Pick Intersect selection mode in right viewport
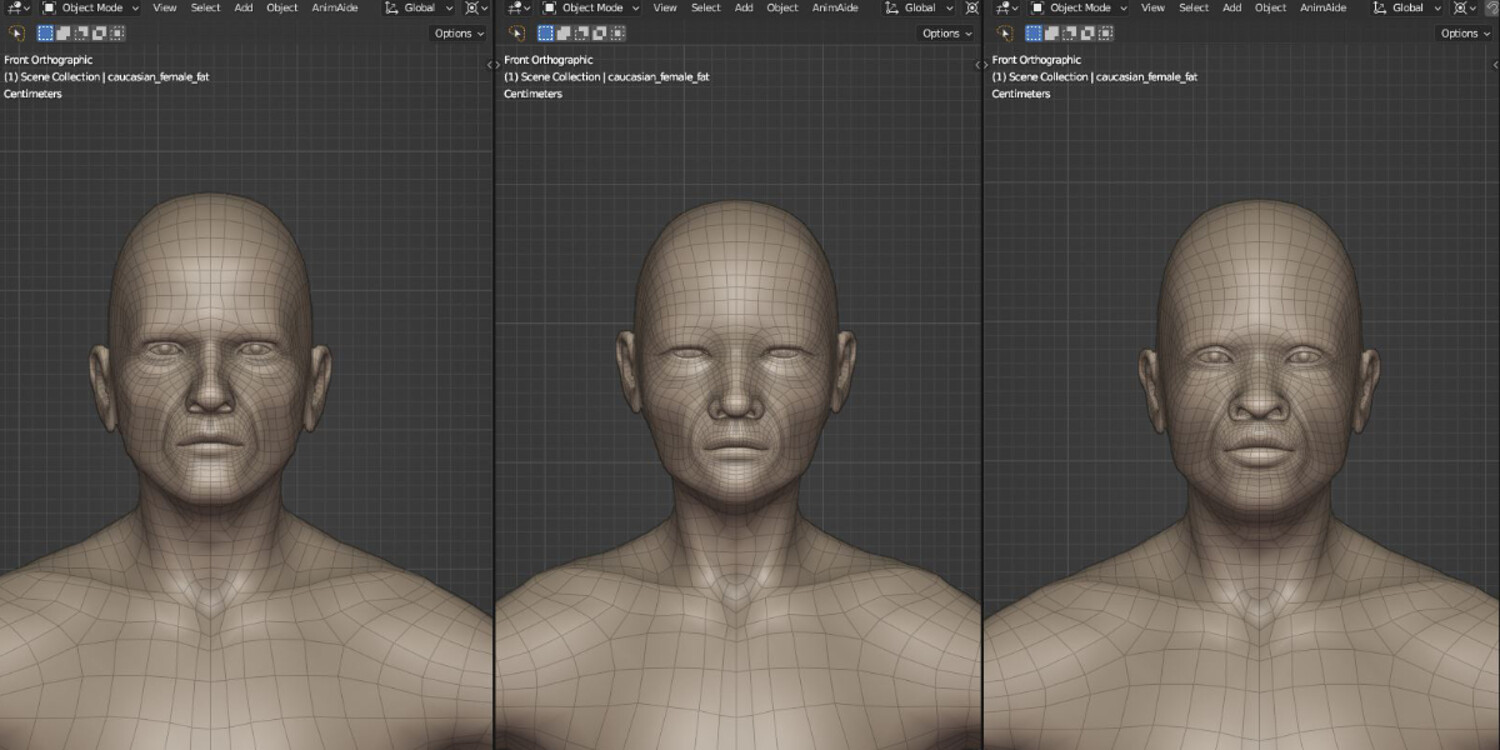Viewport: 1500px width, 750px height. 1105,33
